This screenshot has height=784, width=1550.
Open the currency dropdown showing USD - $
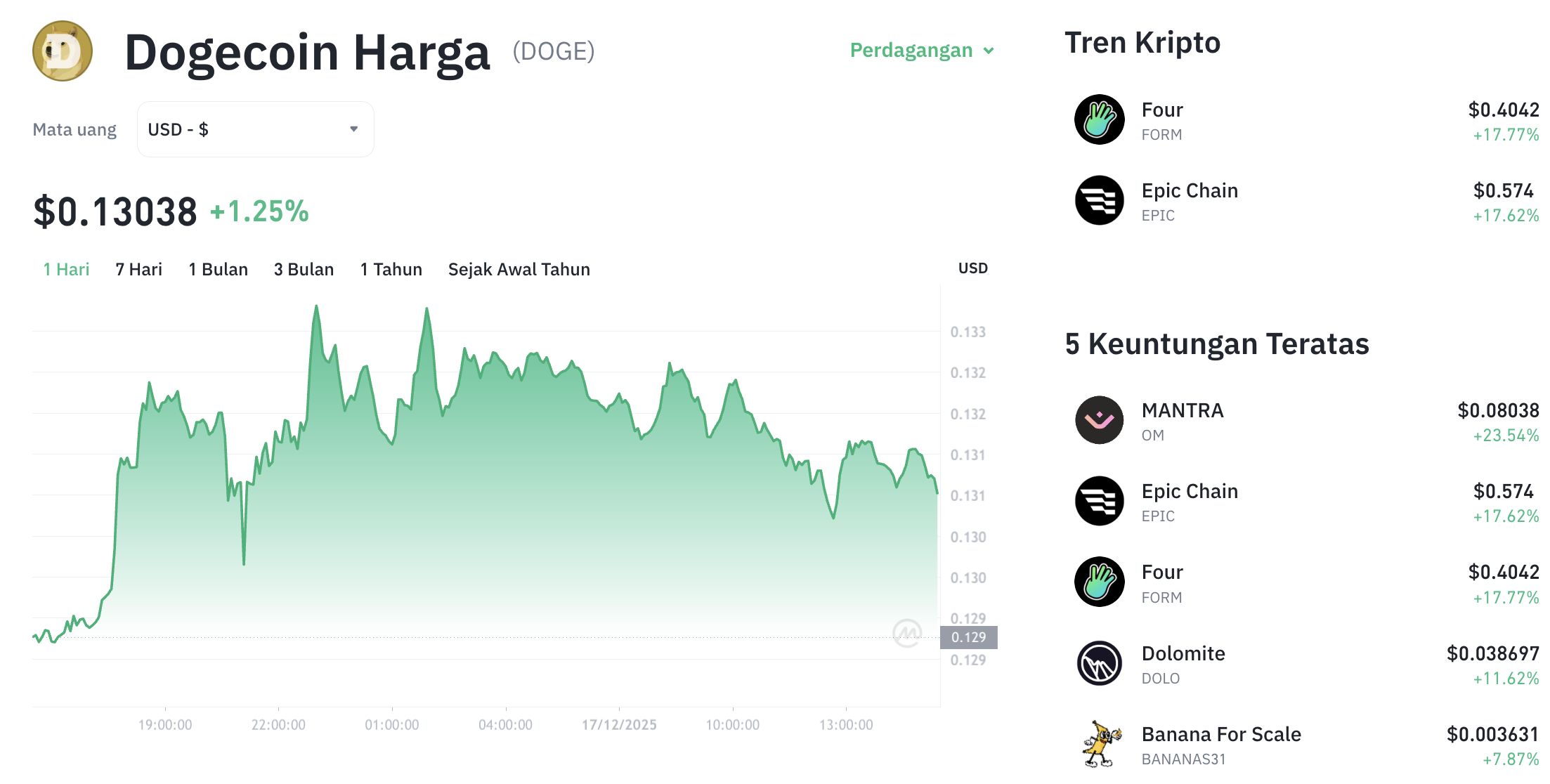[x=255, y=129]
